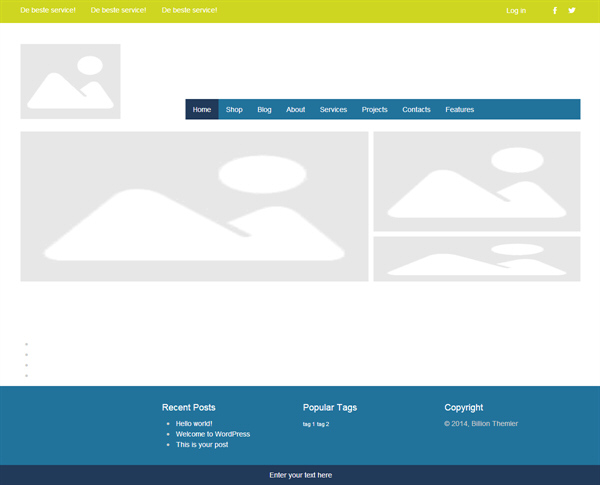Select Services in navigation bar
The height and width of the screenshot is (485, 600).
pos(333,109)
